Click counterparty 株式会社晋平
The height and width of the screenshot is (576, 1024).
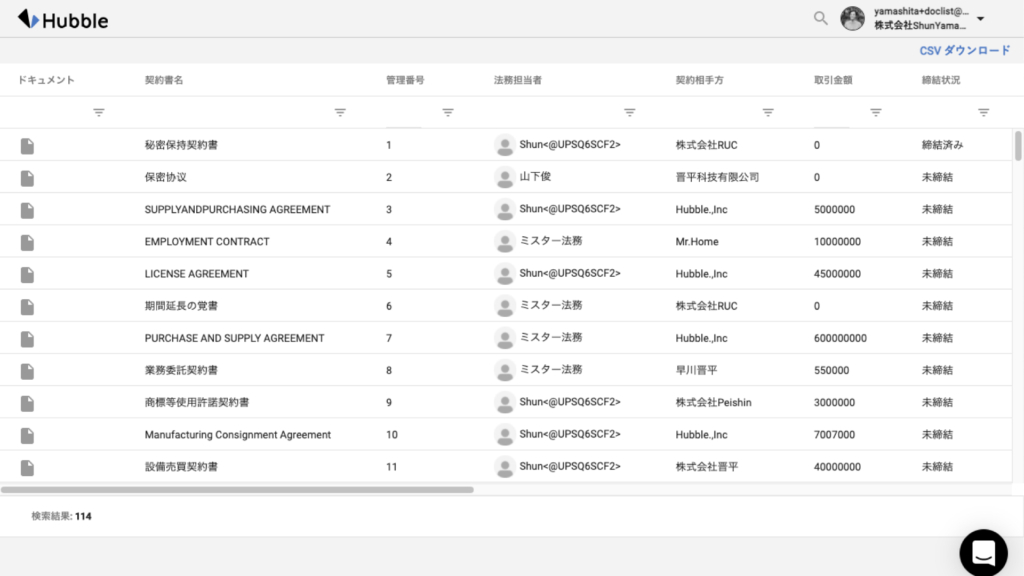707,466
